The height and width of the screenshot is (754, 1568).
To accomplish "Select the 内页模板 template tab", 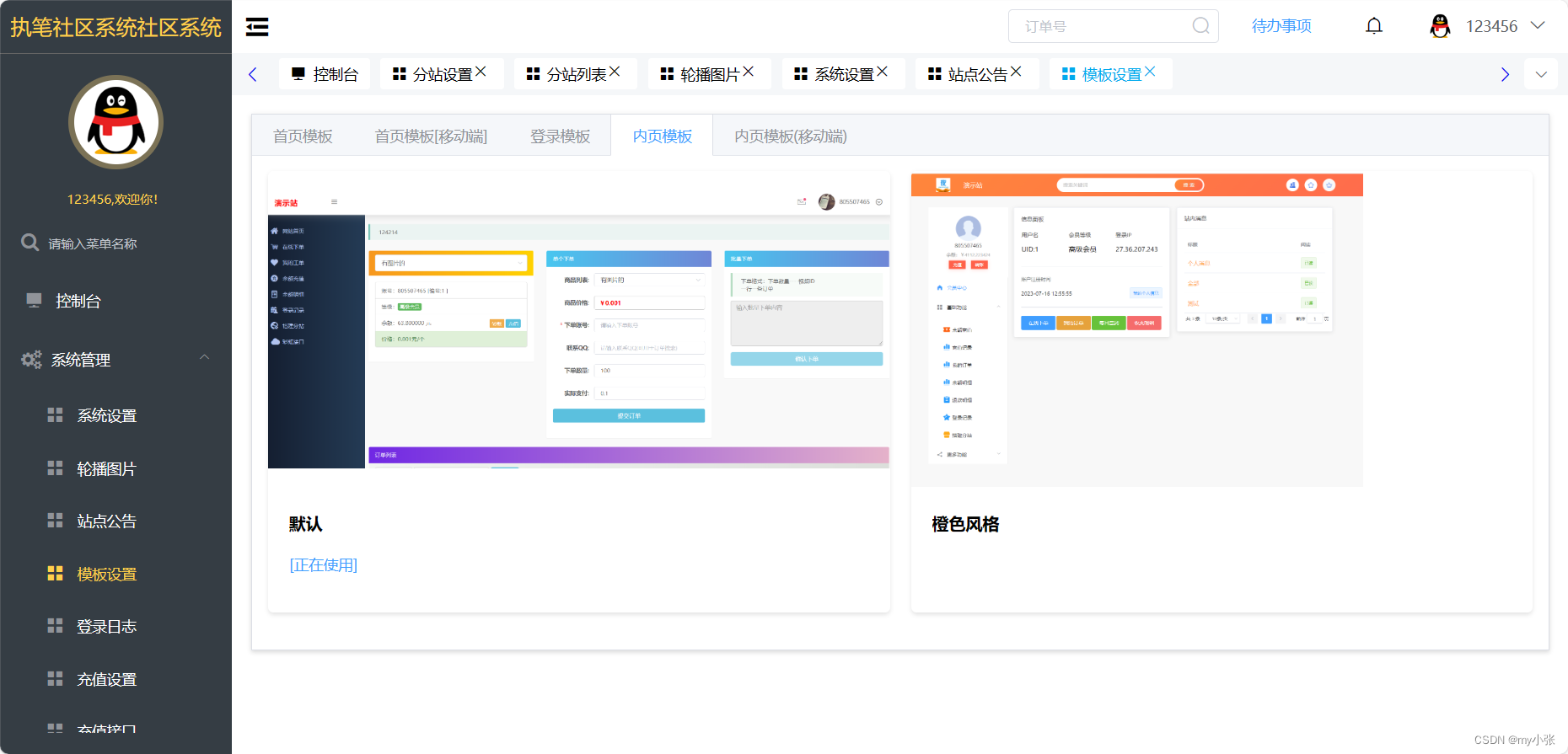I will point(662,136).
